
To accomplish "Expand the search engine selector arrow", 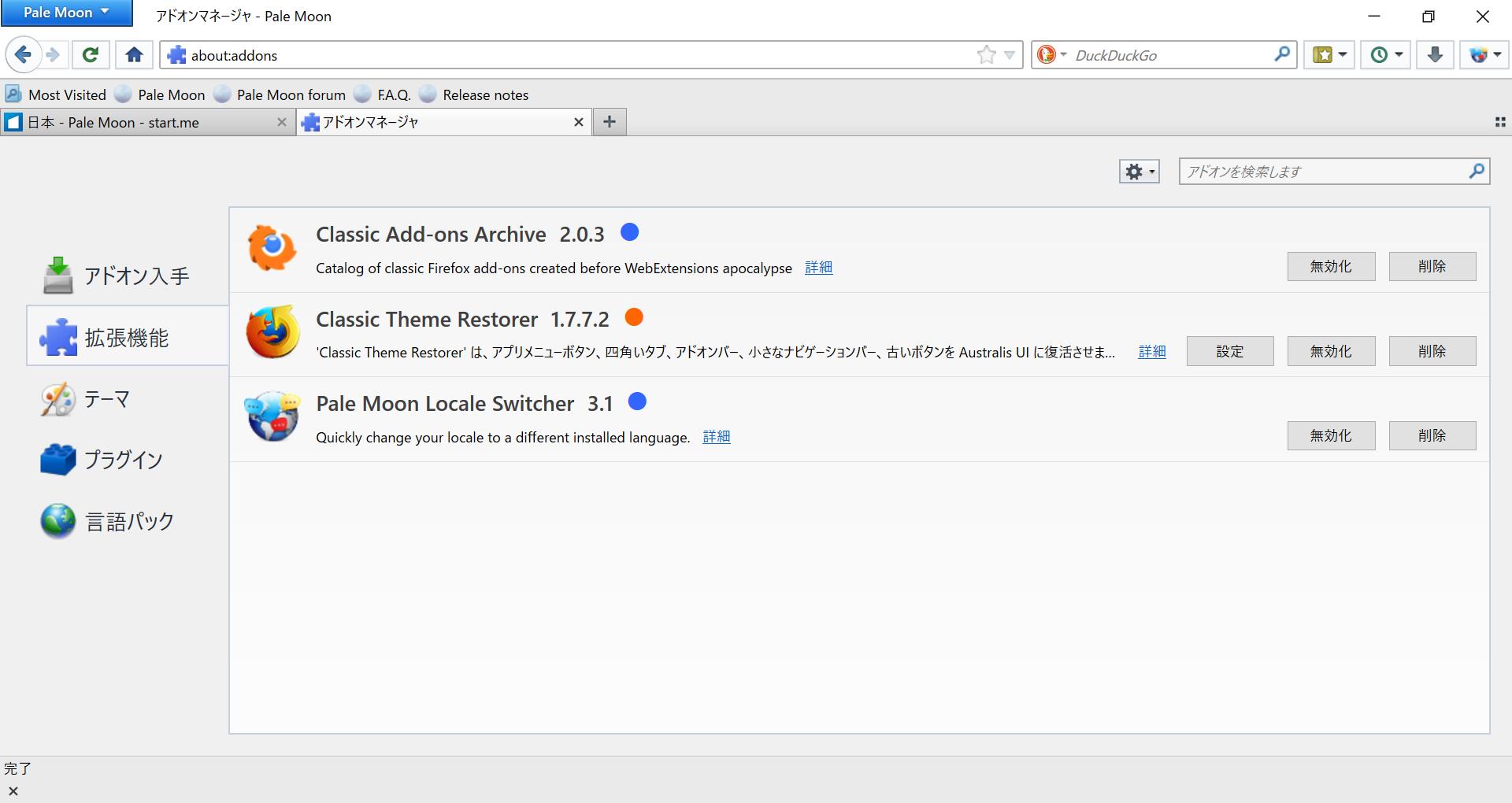I will click(1063, 55).
